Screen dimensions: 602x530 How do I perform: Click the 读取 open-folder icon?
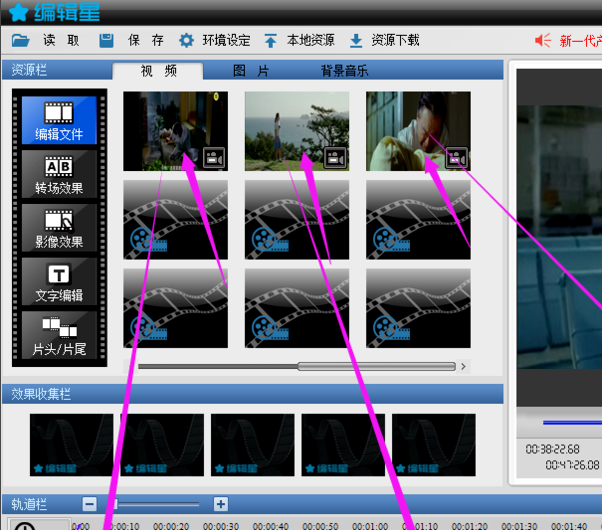(x=20, y=40)
